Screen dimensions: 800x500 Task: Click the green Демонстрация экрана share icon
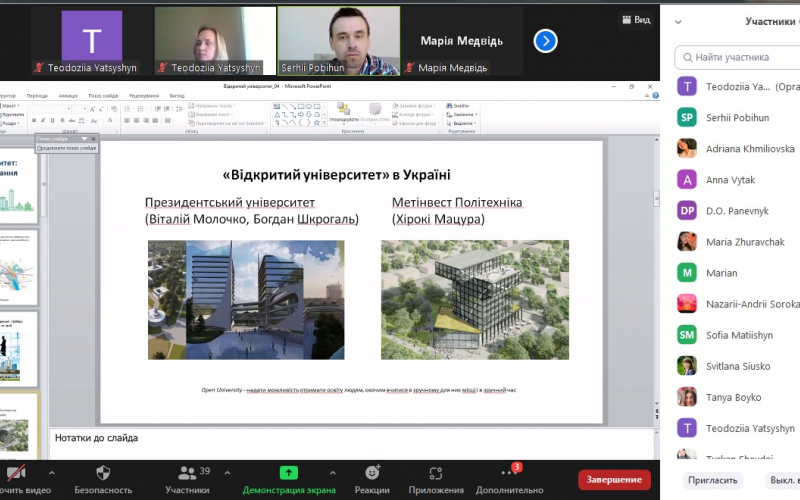289,473
